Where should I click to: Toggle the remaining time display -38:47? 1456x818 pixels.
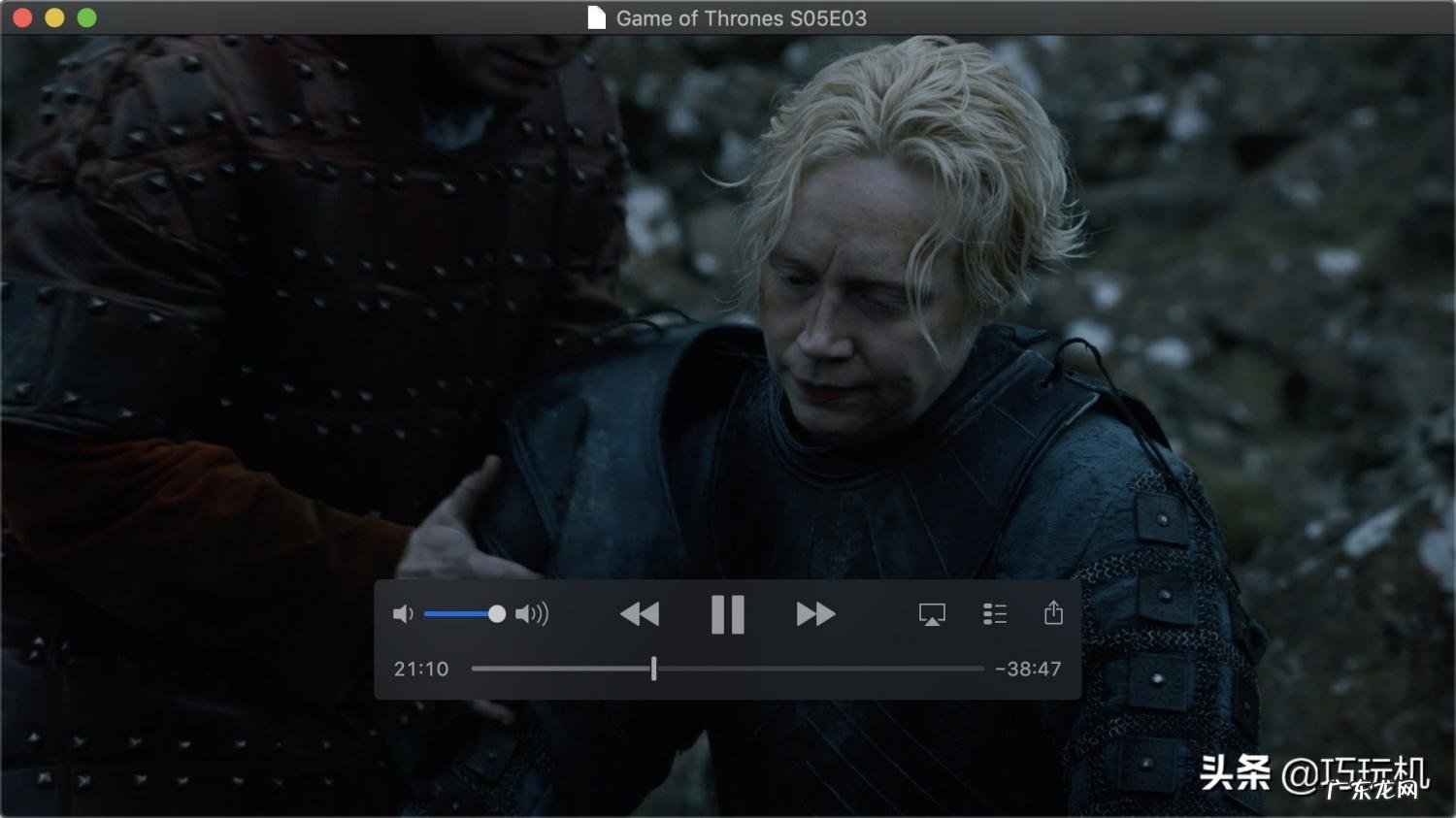[1028, 669]
